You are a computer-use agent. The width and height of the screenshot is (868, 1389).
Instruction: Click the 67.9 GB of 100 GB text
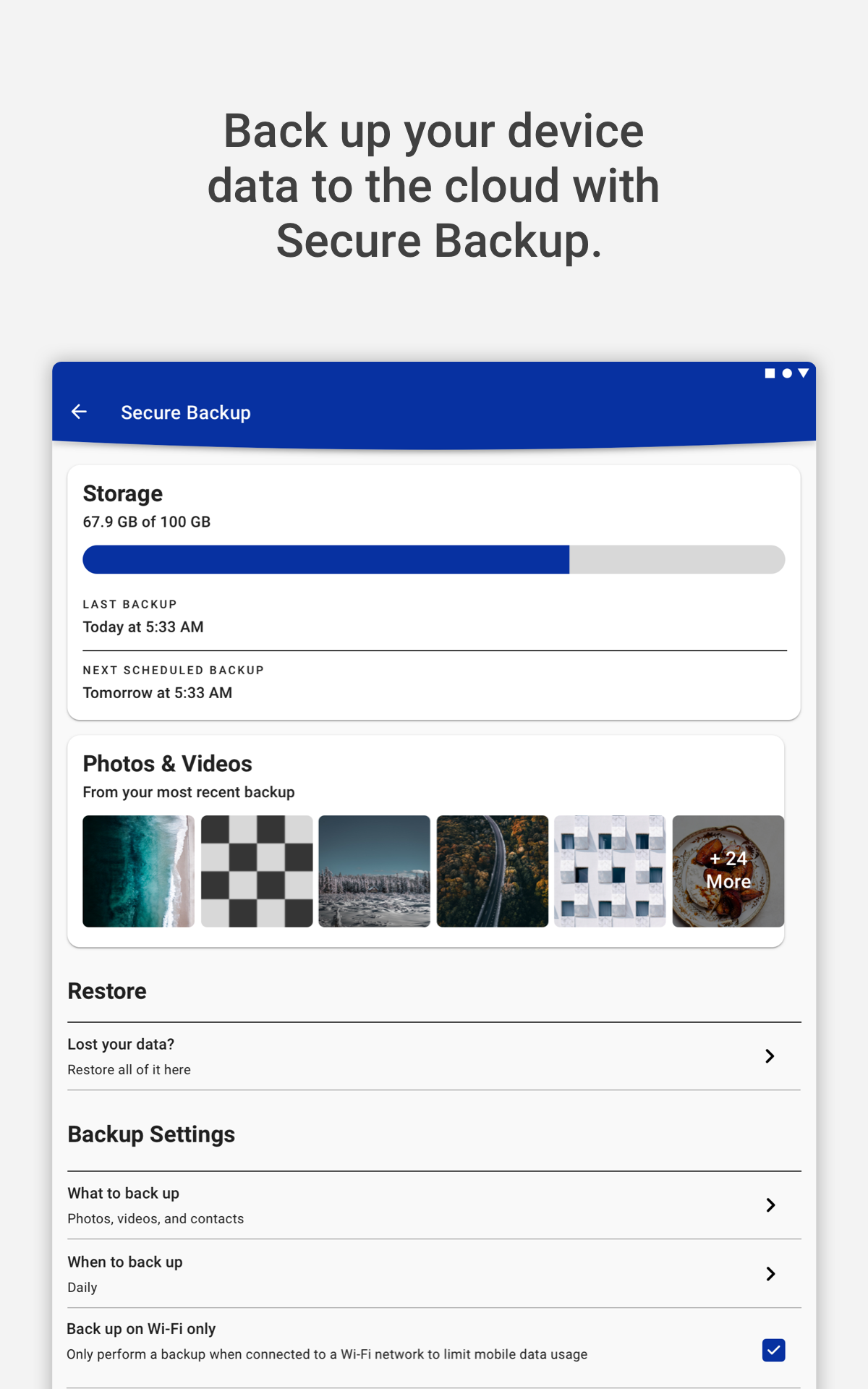(x=147, y=522)
